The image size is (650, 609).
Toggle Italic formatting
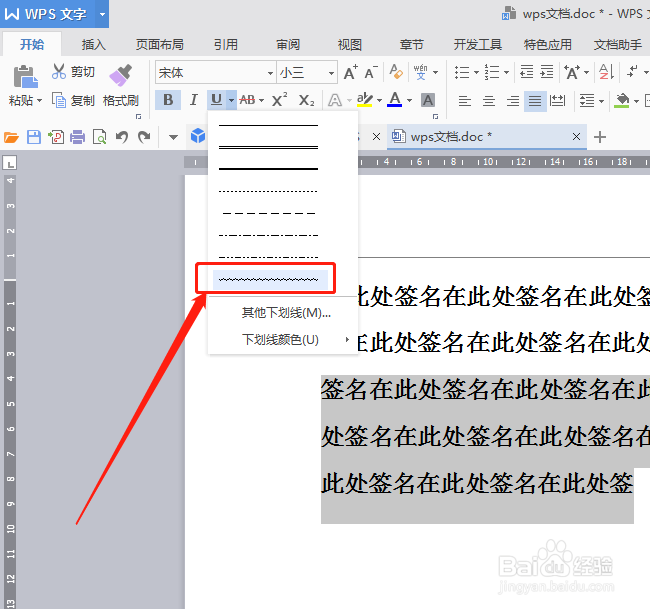click(x=193, y=100)
